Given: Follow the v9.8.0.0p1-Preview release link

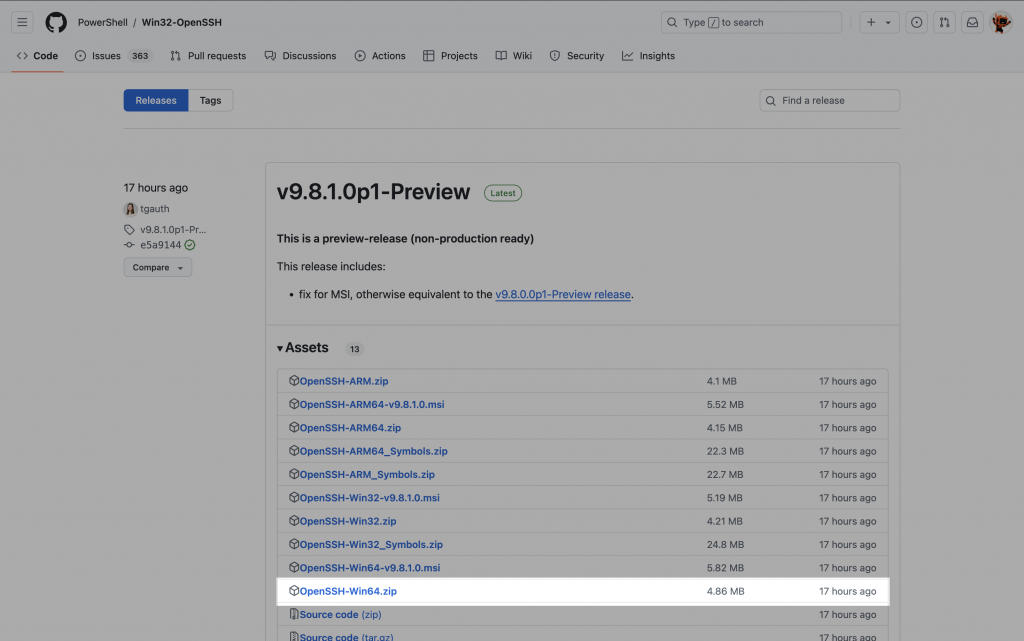Looking at the screenshot, I should (563, 294).
